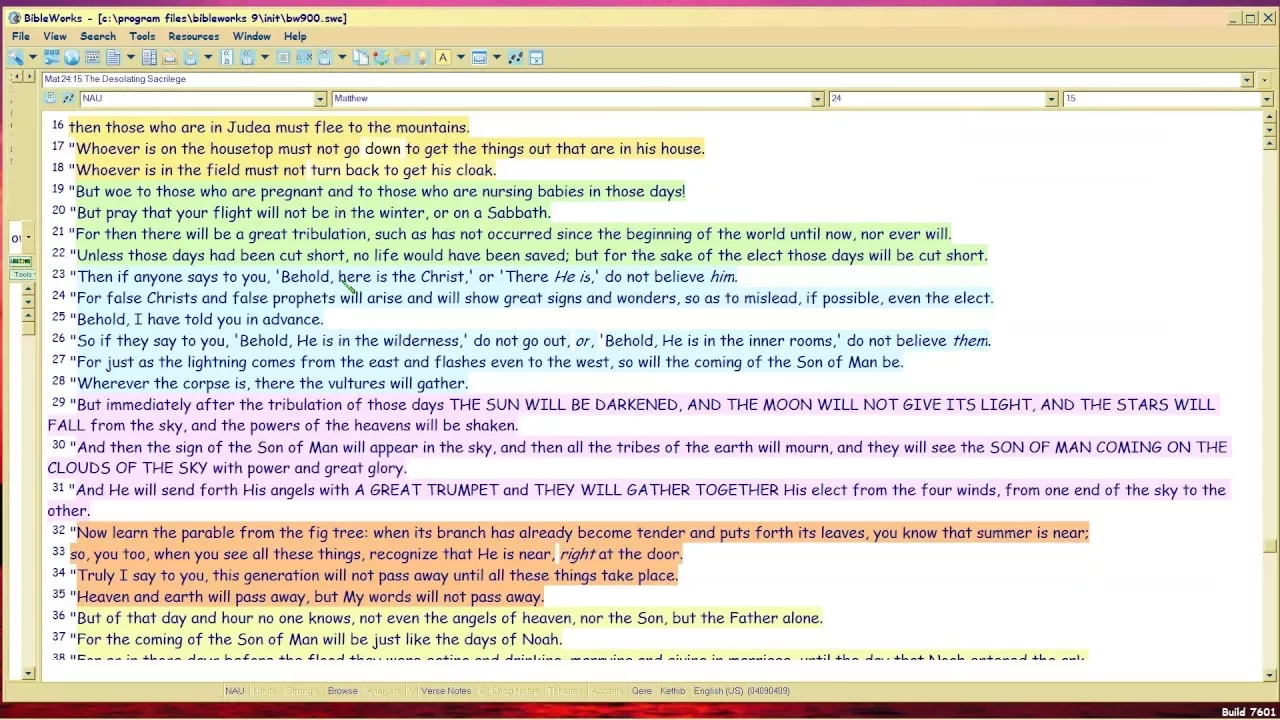Open the Help menu
The width and height of the screenshot is (1280, 720).
pyautogui.click(x=295, y=37)
